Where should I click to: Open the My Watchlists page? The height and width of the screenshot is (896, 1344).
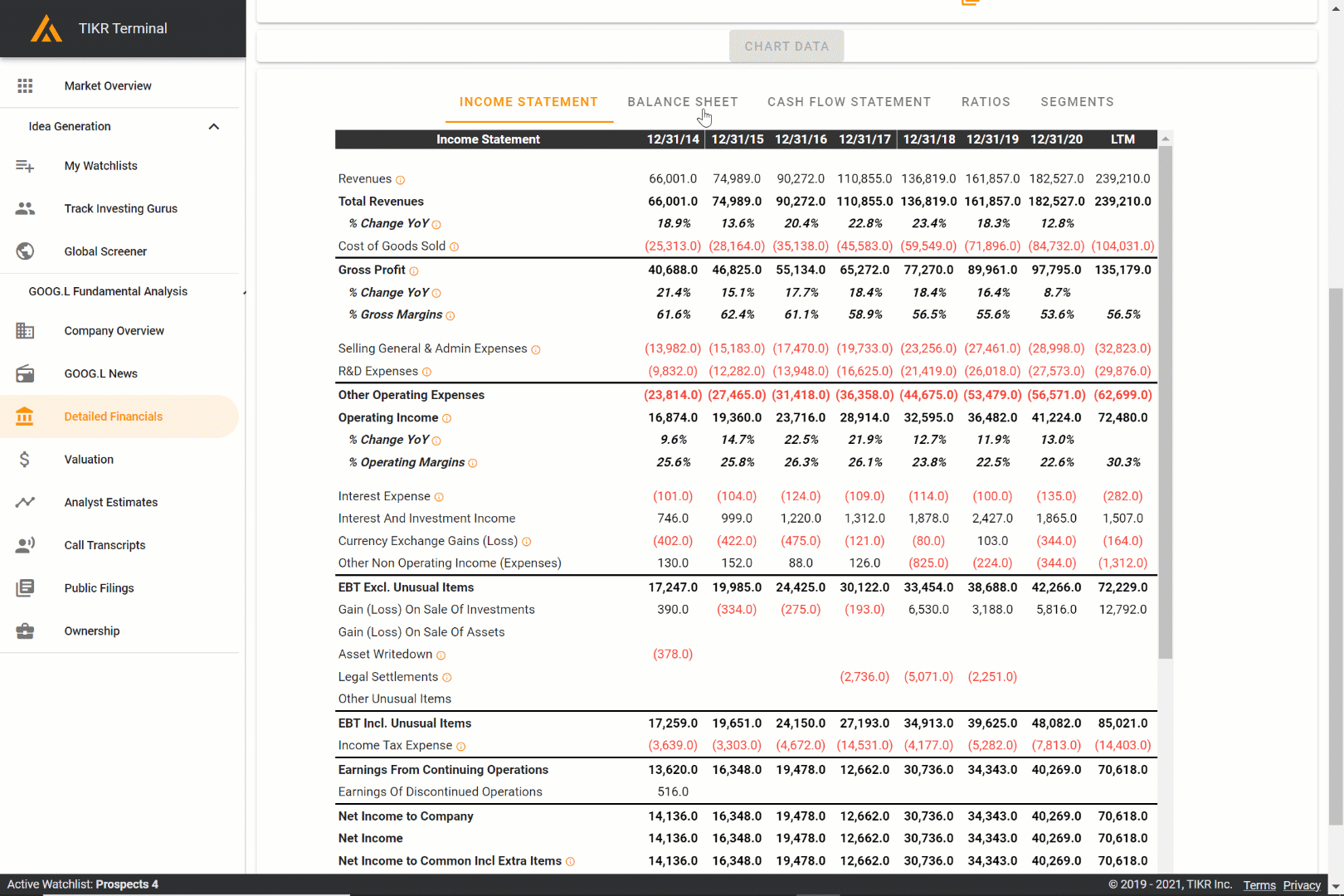pos(101,166)
